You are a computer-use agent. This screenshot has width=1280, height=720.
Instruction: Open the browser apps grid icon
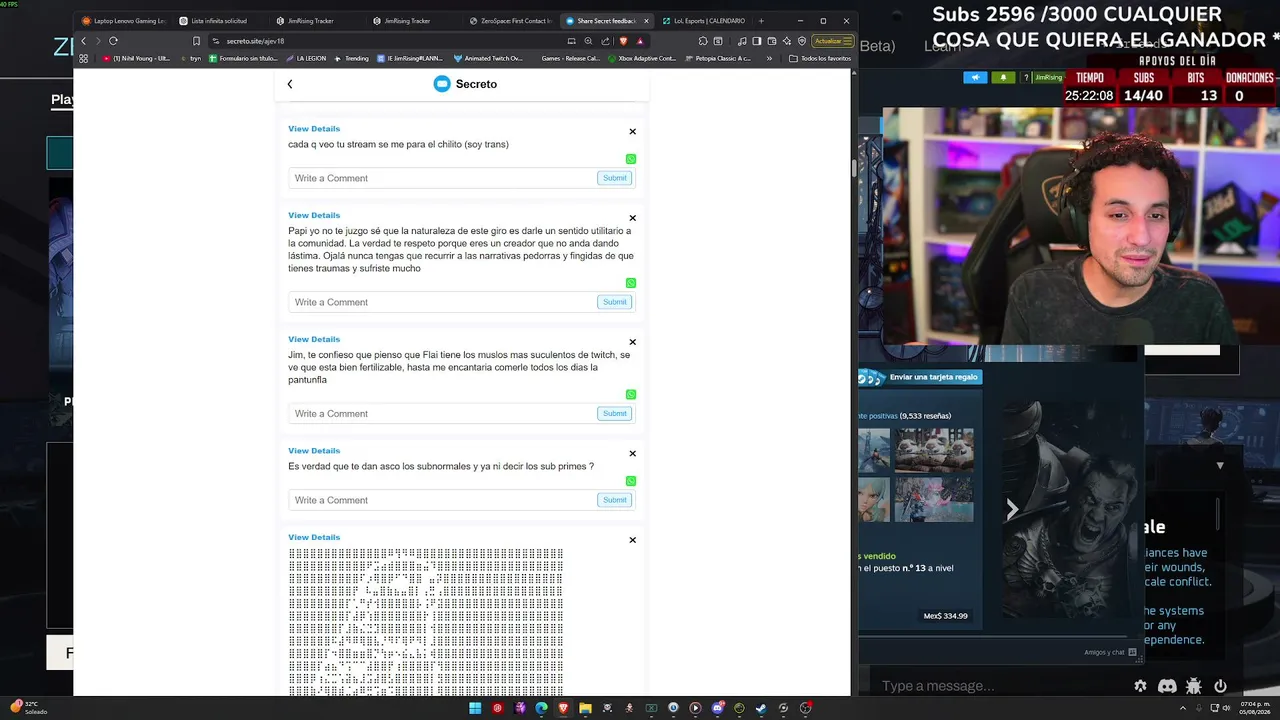[84, 58]
